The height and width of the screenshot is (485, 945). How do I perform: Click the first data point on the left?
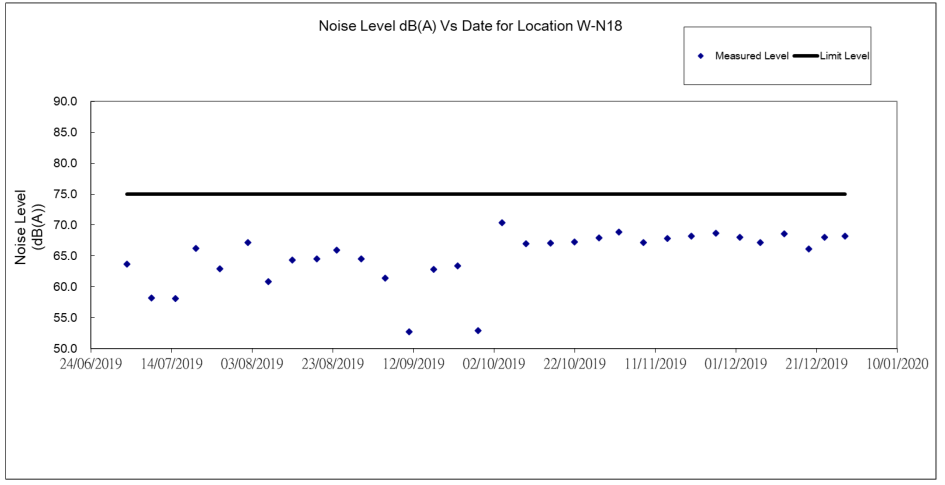[x=127, y=264]
